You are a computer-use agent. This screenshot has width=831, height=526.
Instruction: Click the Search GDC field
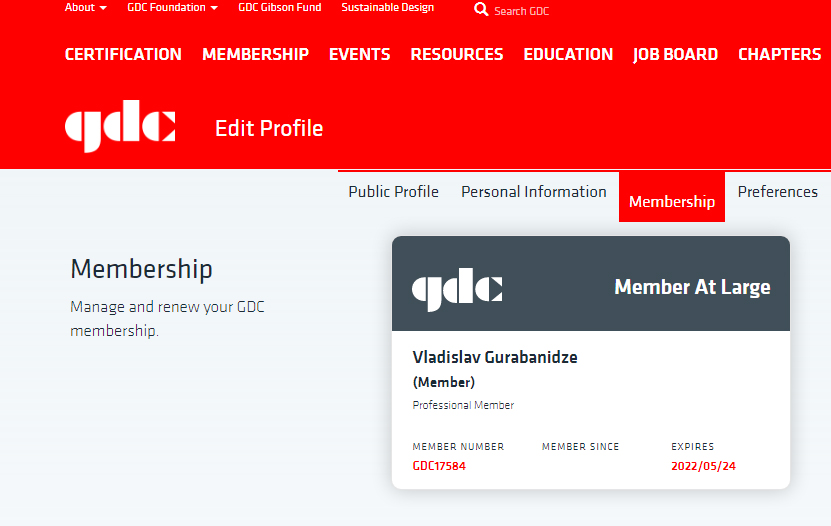coord(522,11)
